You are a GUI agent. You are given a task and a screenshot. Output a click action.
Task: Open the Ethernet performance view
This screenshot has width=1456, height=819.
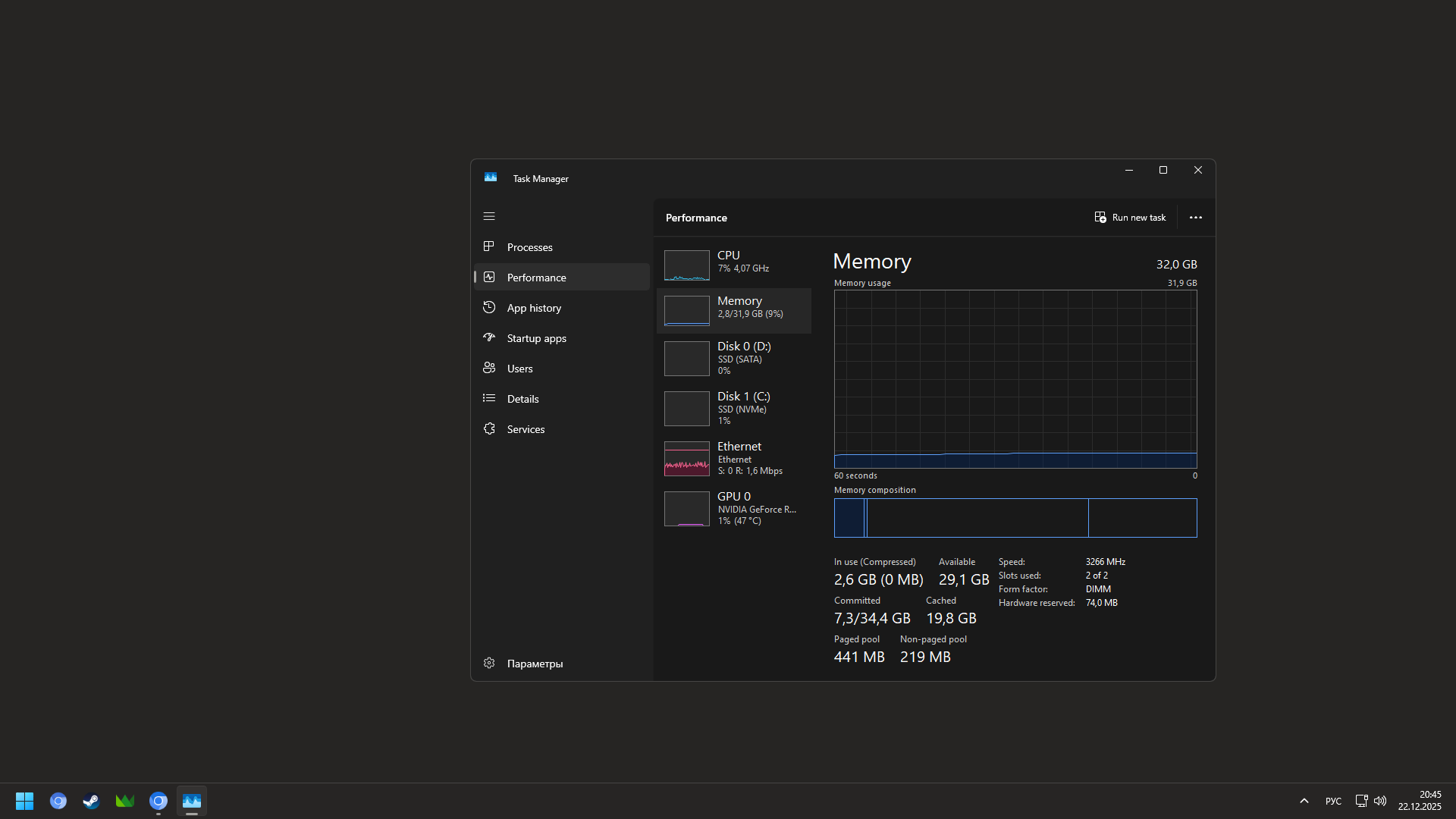point(733,458)
